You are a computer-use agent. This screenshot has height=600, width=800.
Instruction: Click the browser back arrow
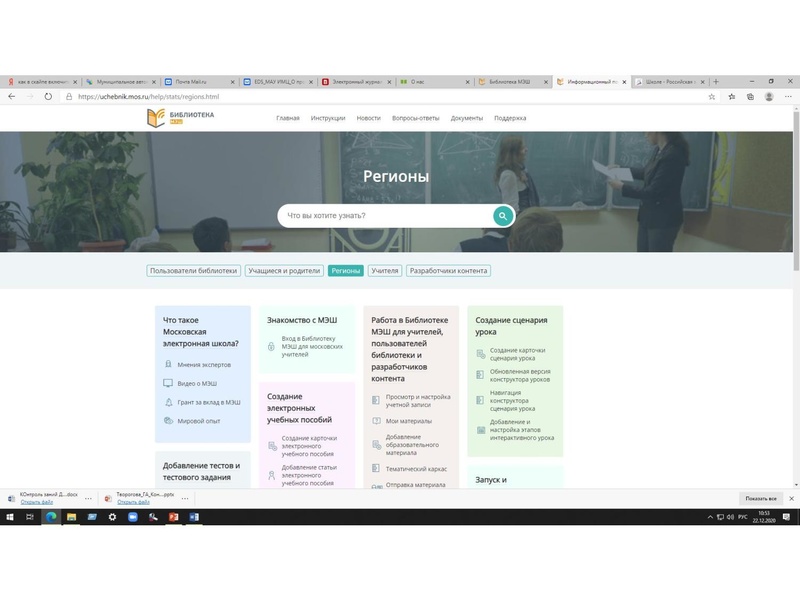[11, 97]
